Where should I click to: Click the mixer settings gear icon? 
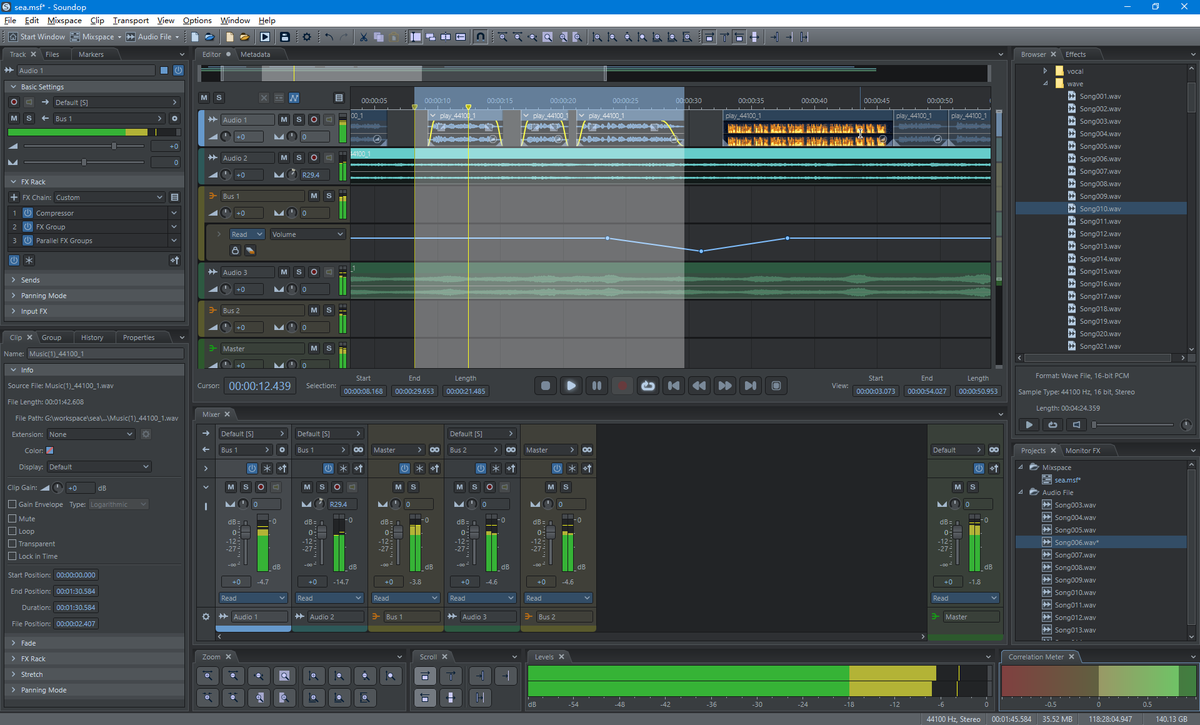(206, 617)
